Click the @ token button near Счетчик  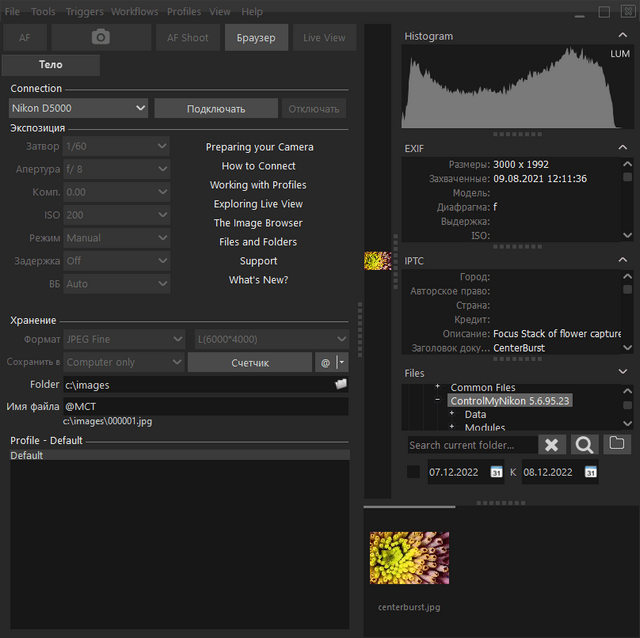click(x=325, y=363)
